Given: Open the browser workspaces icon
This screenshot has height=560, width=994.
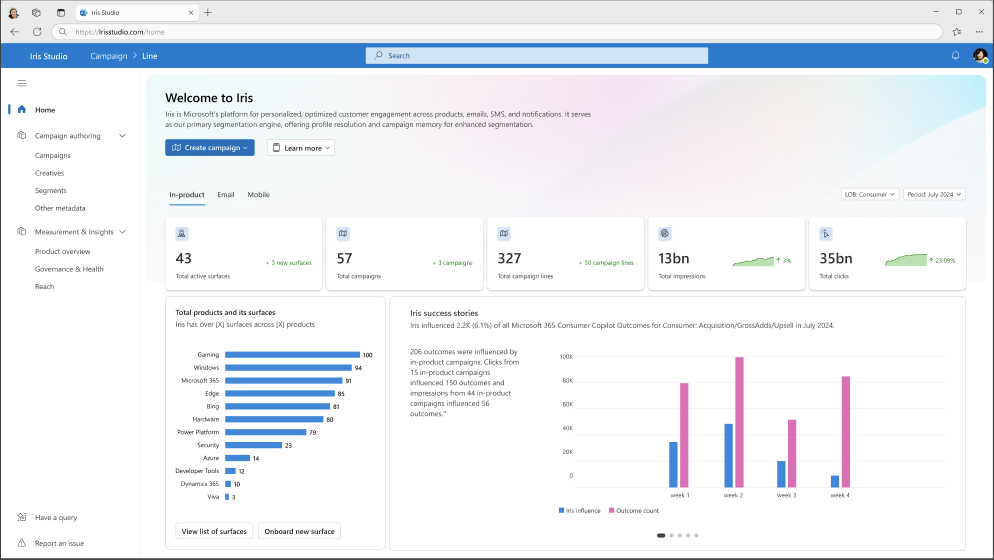Looking at the screenshot, I should point(36,13).
